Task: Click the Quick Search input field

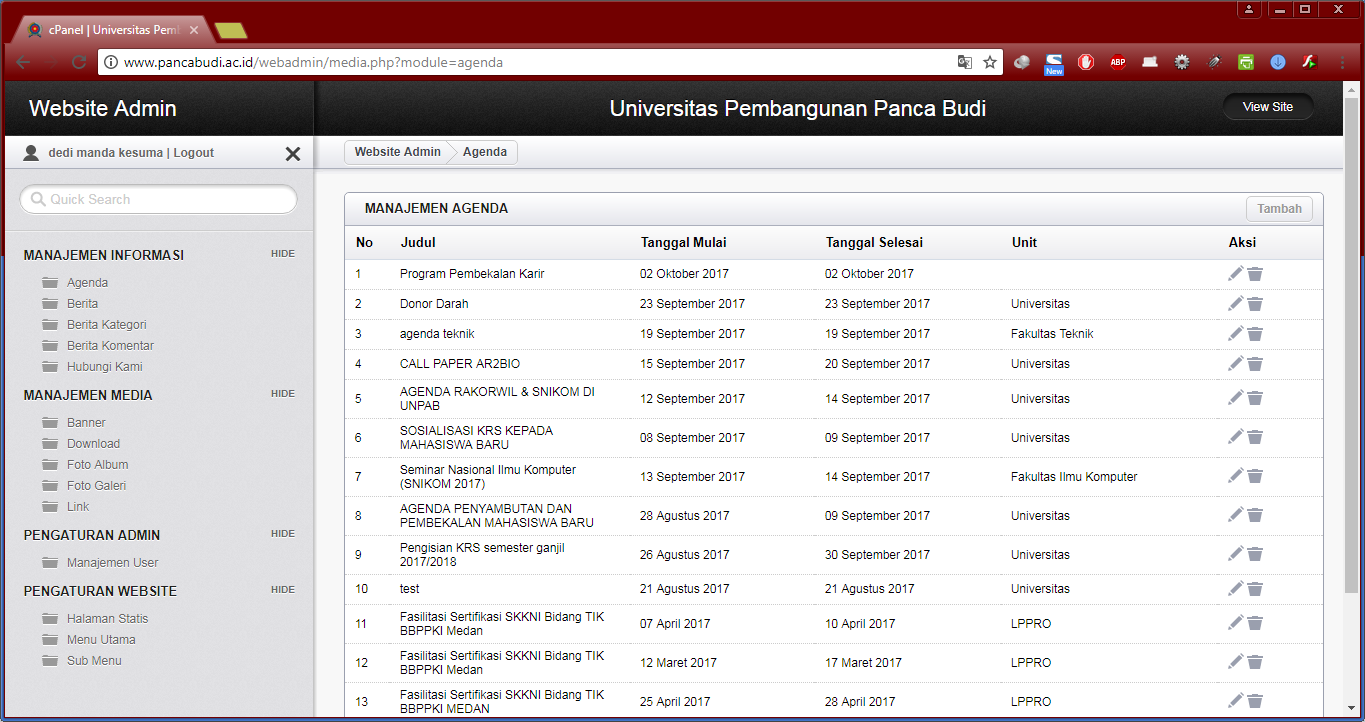Action: coord(160,200)
